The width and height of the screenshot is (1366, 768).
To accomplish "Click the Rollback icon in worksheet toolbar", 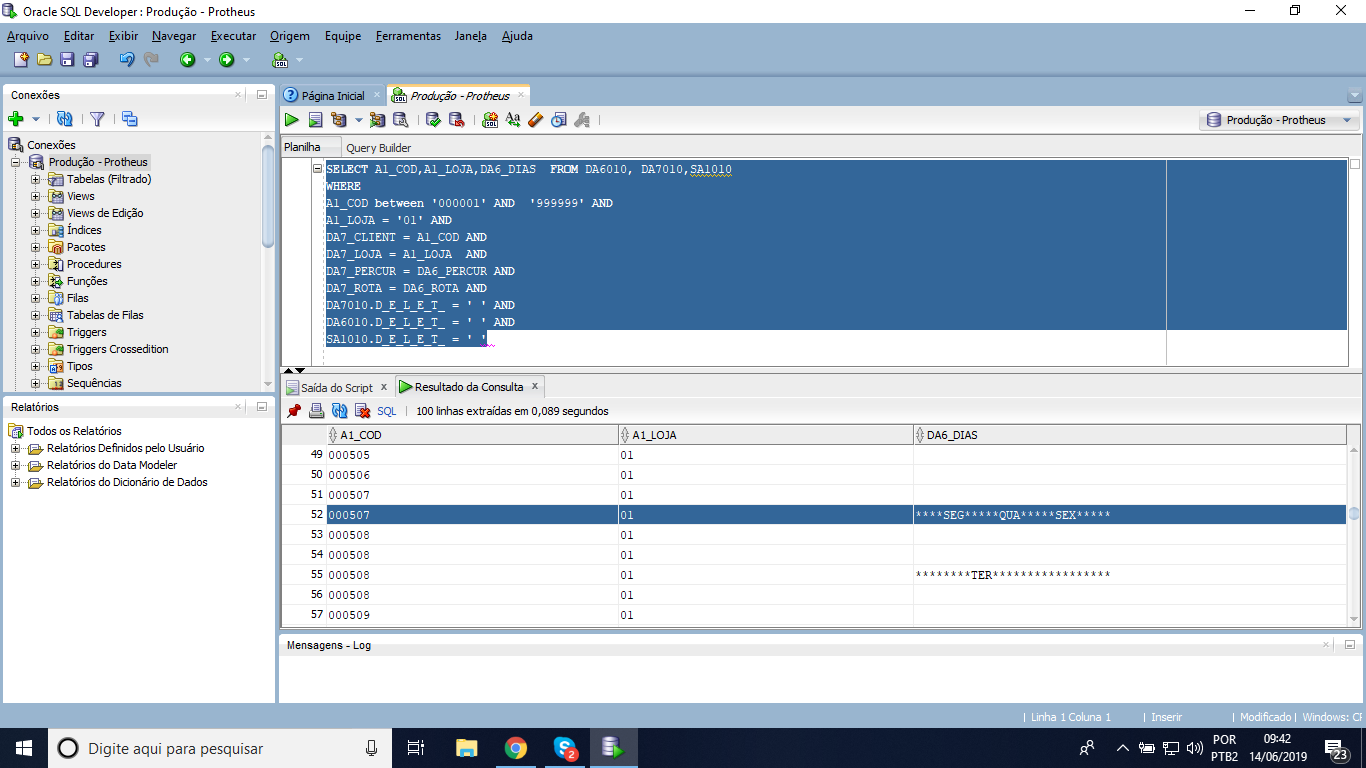I will point(456,120).
